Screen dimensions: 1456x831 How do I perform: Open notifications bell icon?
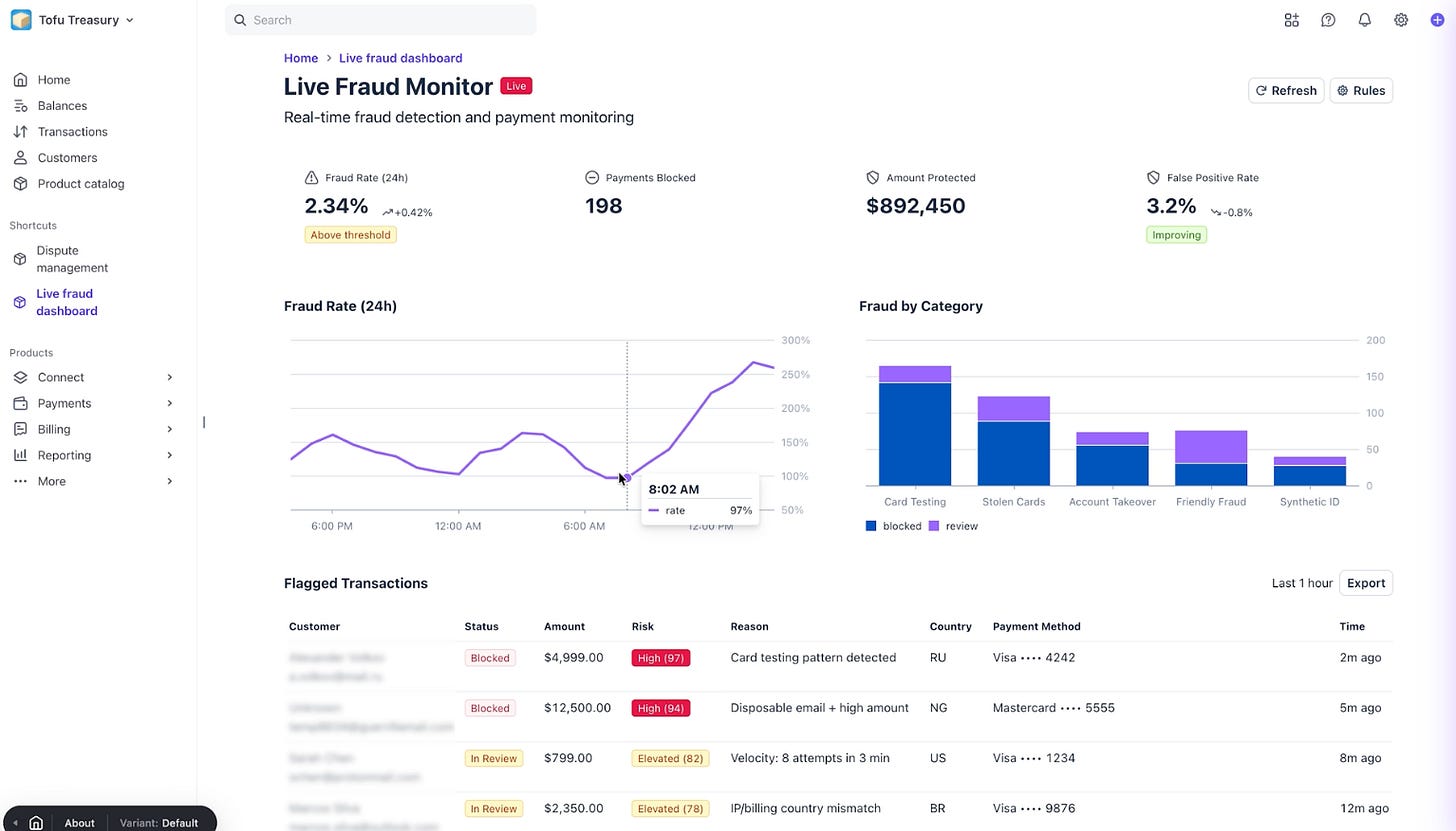(x=1364, y=20)
